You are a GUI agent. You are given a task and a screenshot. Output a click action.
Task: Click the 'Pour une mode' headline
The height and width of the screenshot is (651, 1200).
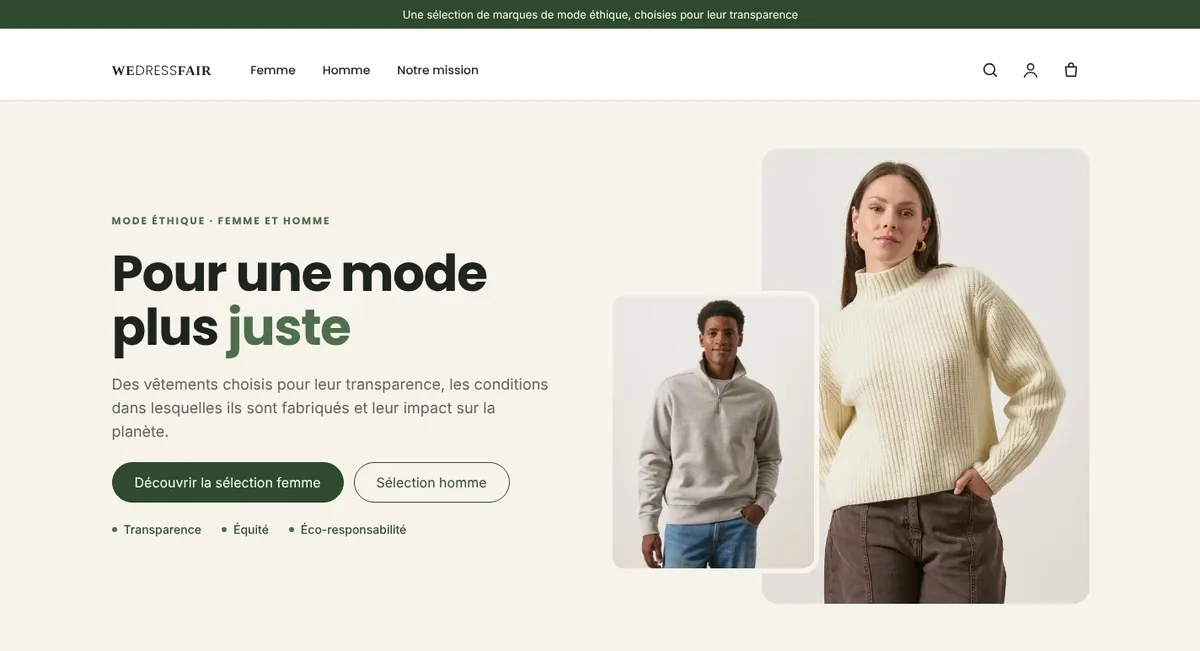[x=299, y=273]
